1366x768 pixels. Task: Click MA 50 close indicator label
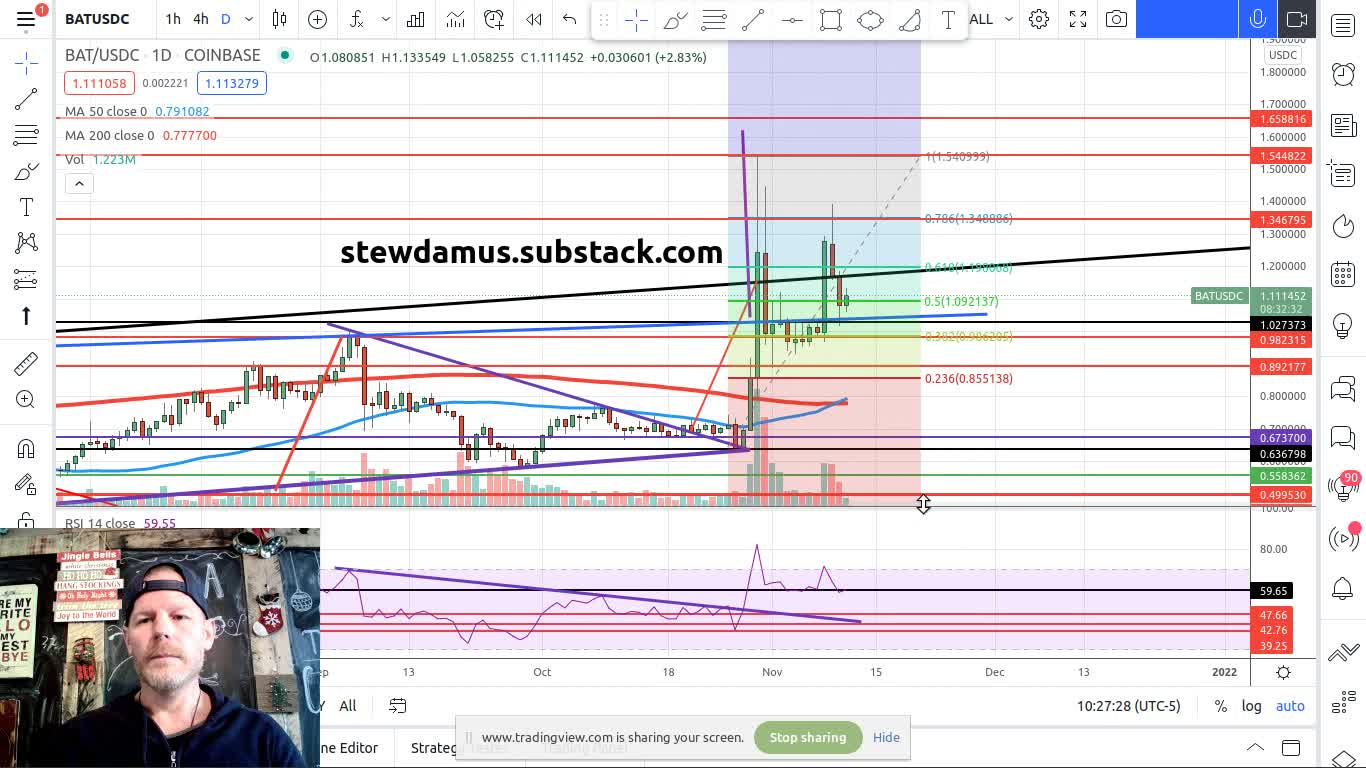(x=105, y=112)
